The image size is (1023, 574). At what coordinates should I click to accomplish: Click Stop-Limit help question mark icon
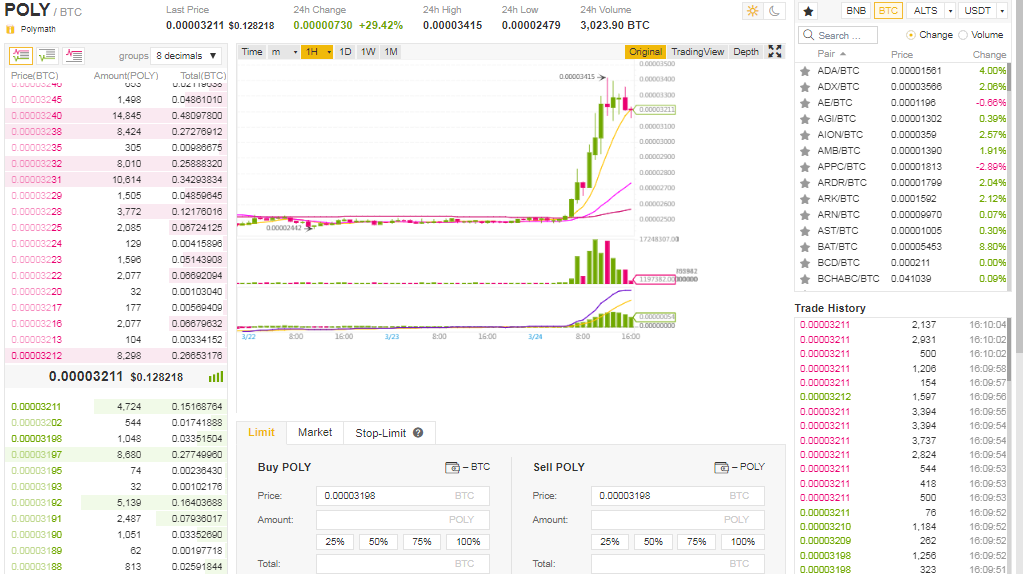418,432
